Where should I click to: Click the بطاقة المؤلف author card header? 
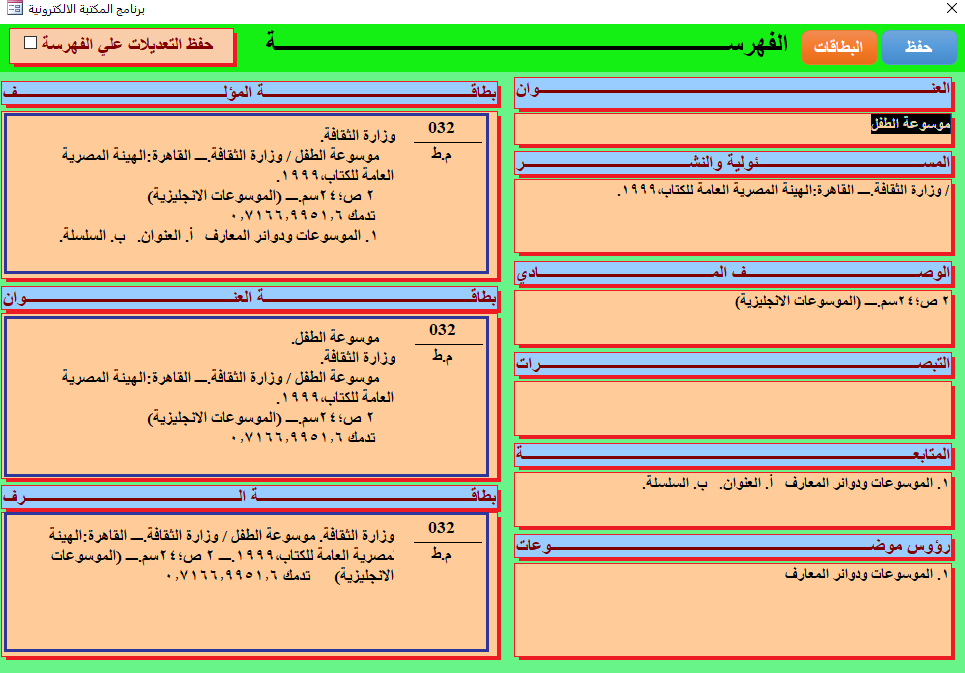(250, 92)
